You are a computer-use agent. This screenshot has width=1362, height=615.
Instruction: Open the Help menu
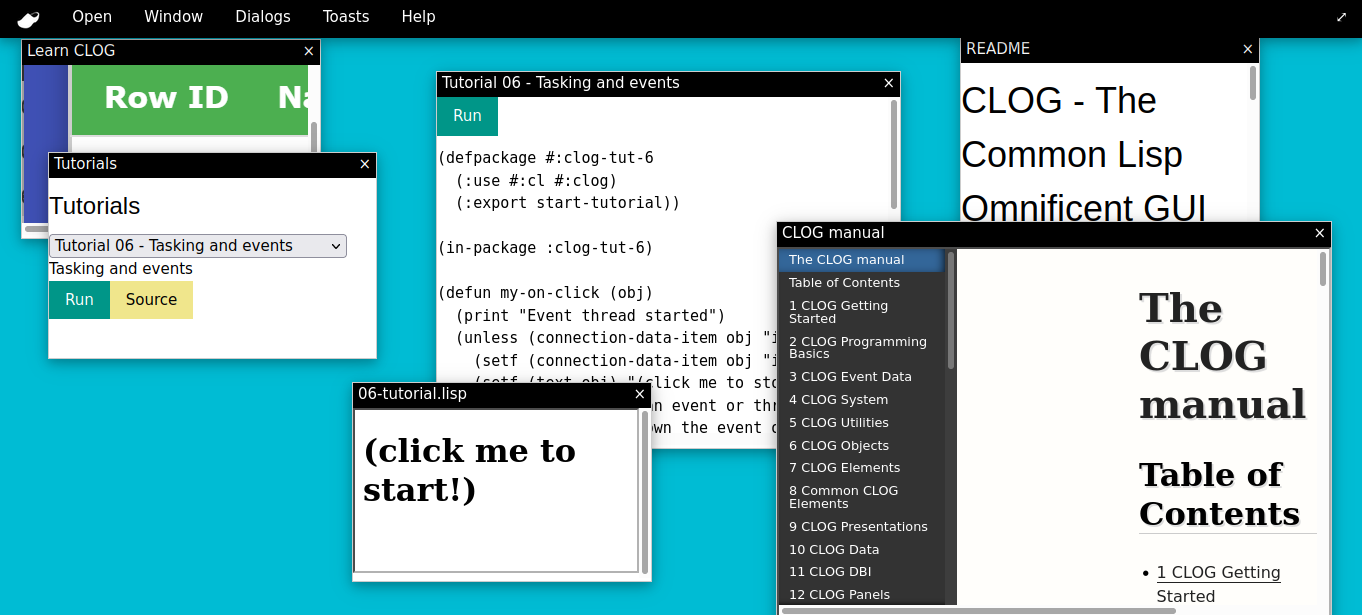point(418,17)
